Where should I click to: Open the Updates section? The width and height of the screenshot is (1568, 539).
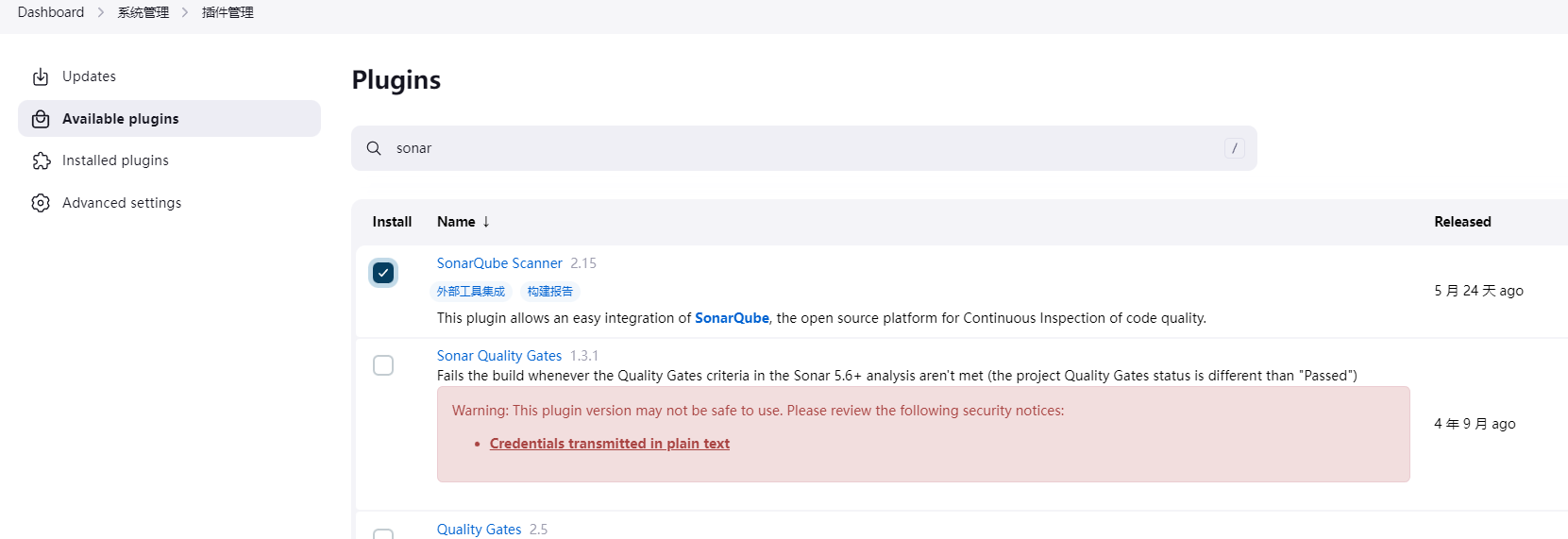tap(170, 76)
